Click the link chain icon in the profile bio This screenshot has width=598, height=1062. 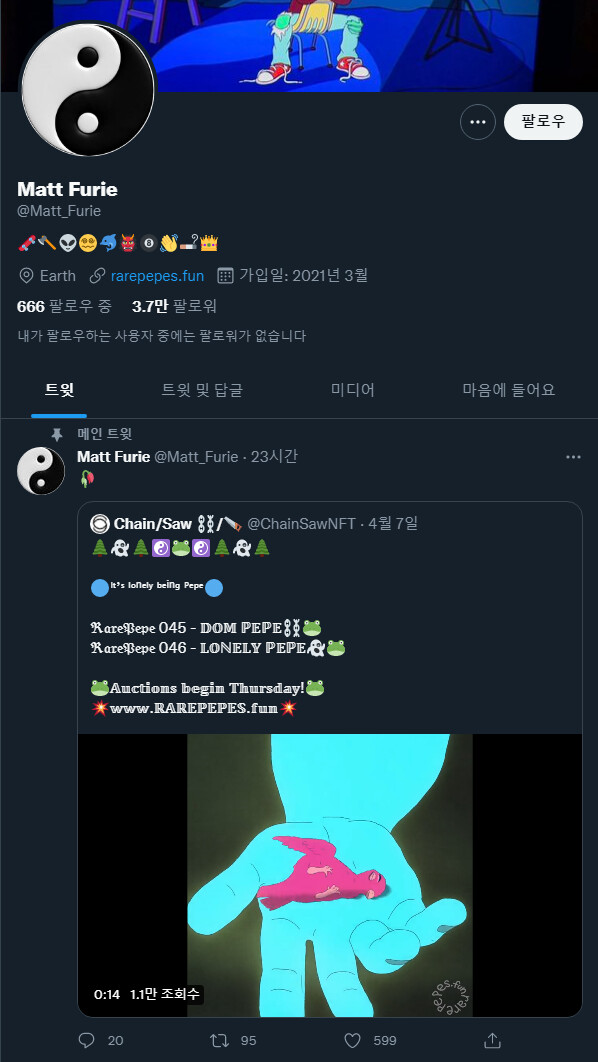click(95, 274)
